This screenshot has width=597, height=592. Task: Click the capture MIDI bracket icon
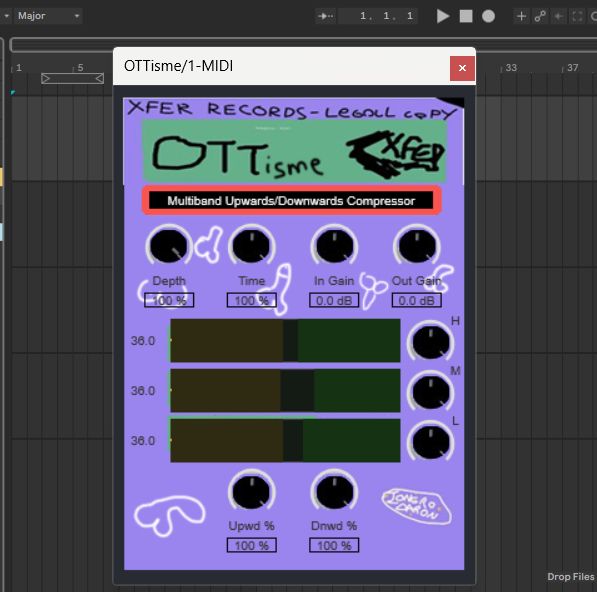(577, 16)
